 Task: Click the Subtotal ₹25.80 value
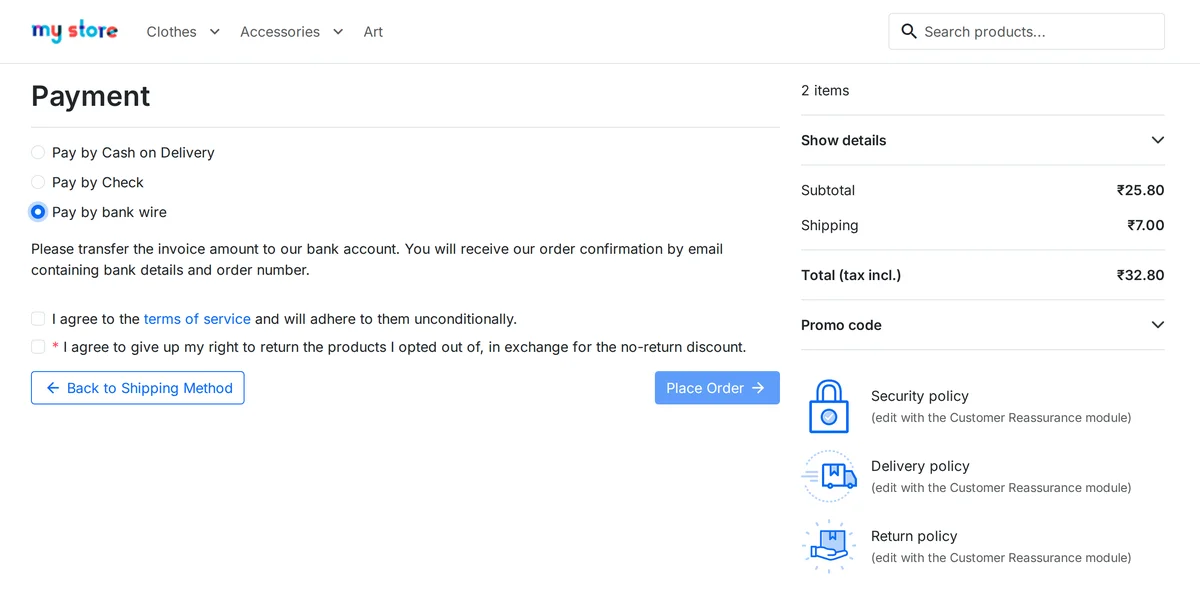pyautogui.click(x=1141, y=190)
